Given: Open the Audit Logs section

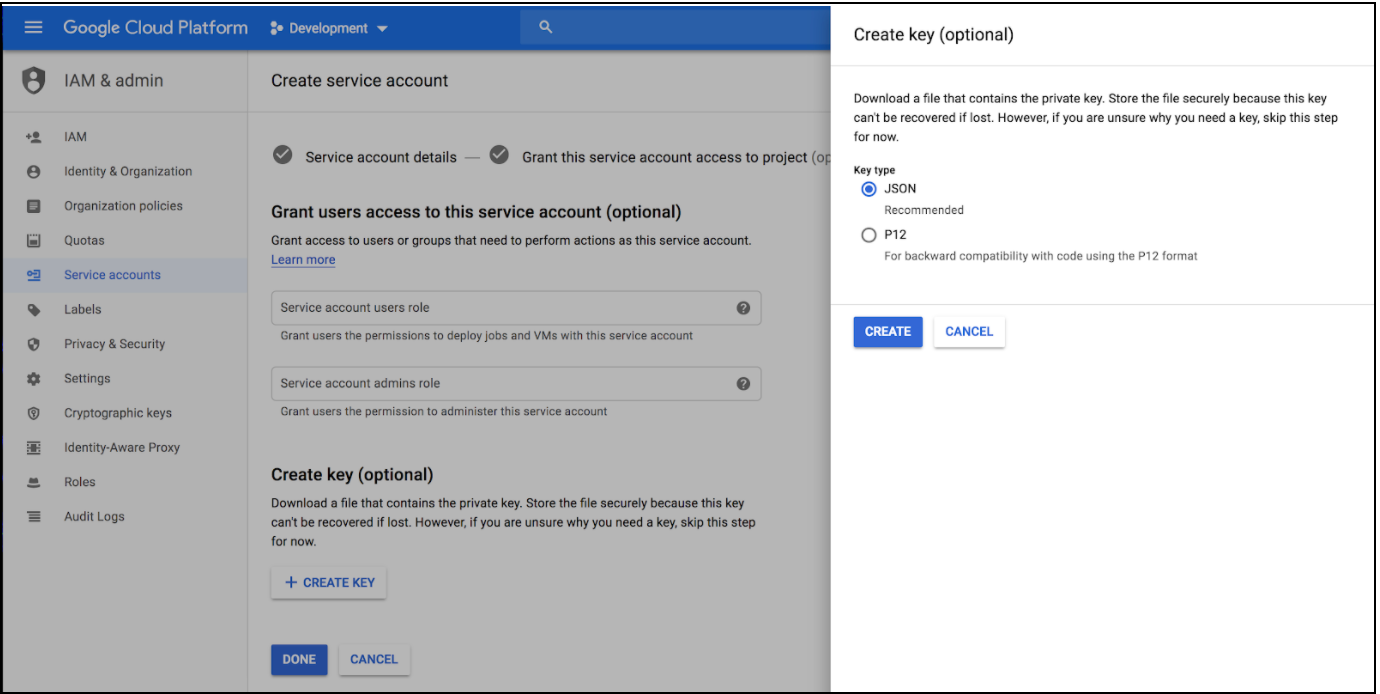Looking at the screenshot, I should 96,516.
